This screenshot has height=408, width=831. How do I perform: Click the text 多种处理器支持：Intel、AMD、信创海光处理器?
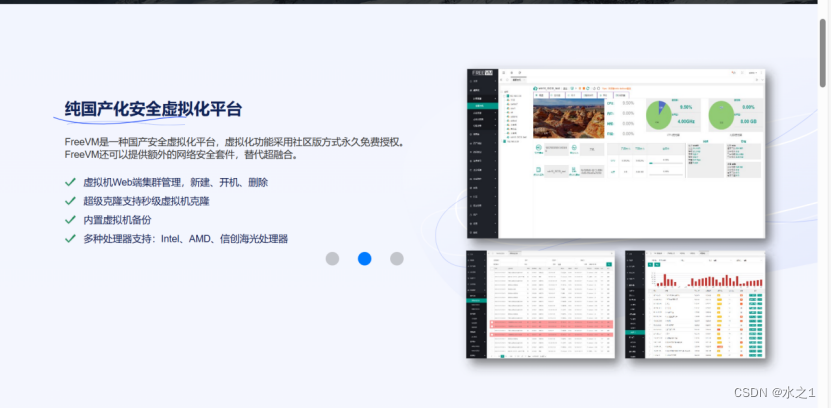pyautogui.click(x=185, y=239)
